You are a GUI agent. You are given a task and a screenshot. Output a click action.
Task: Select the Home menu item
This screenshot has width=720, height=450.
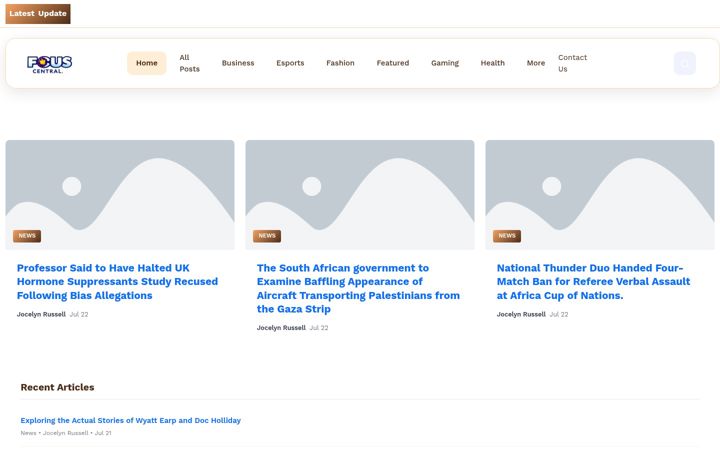coord(146,63)
